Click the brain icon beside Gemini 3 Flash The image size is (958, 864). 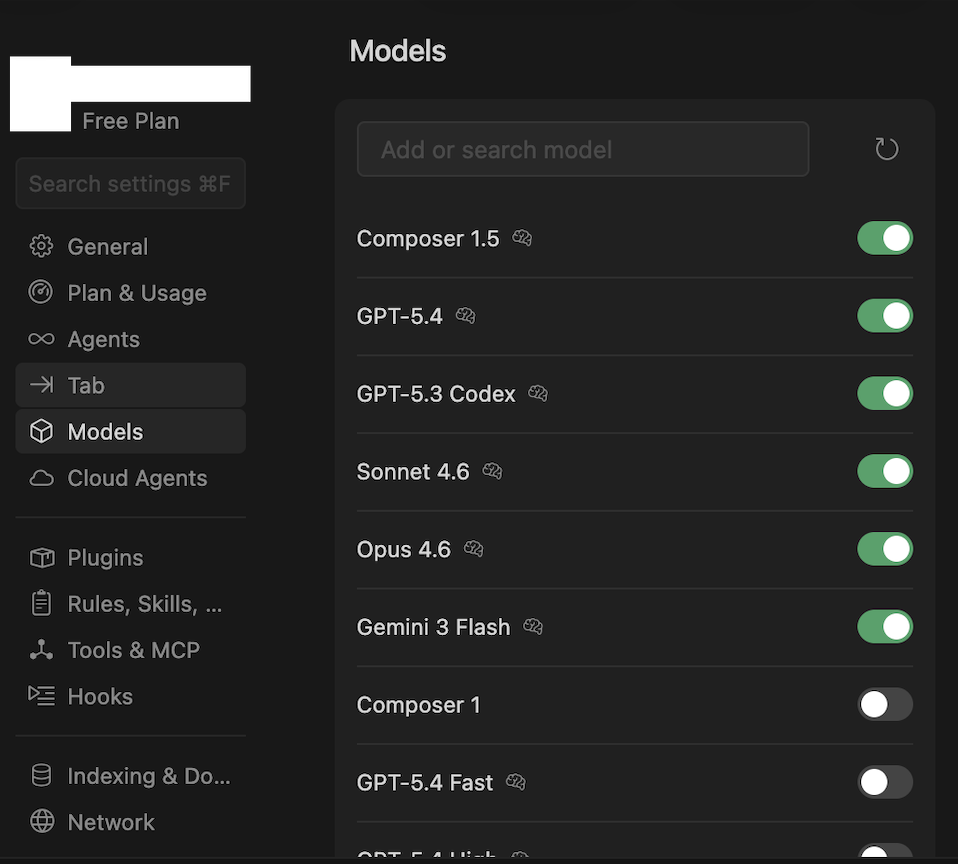tap(533, 627)
